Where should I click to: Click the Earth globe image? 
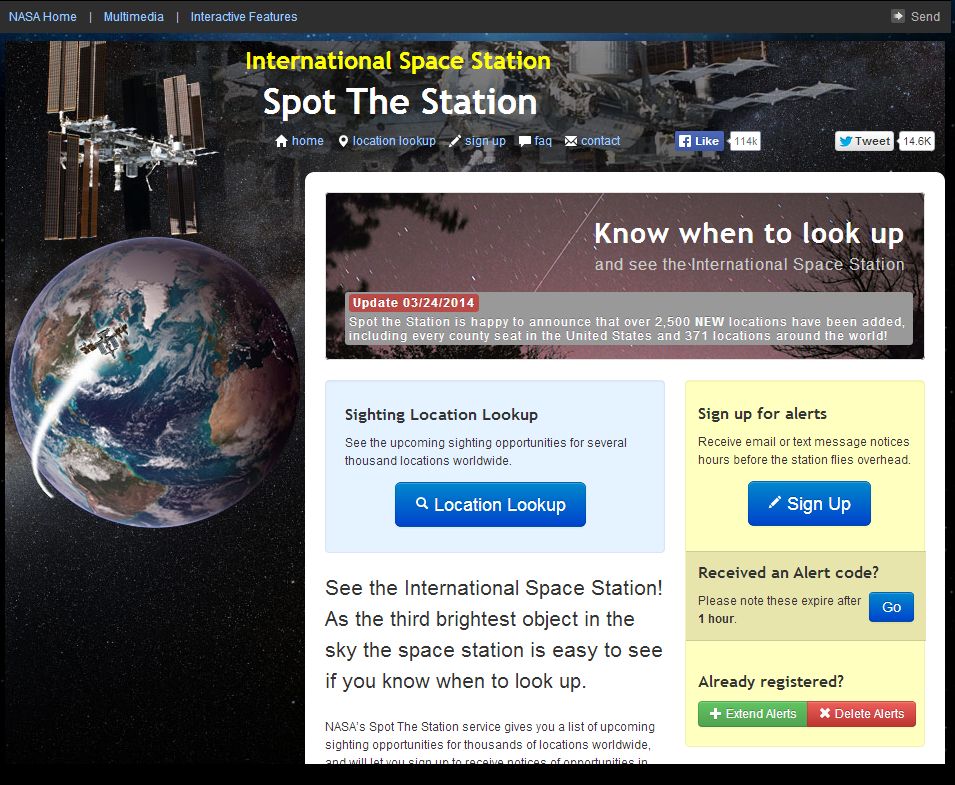[154, 382]
